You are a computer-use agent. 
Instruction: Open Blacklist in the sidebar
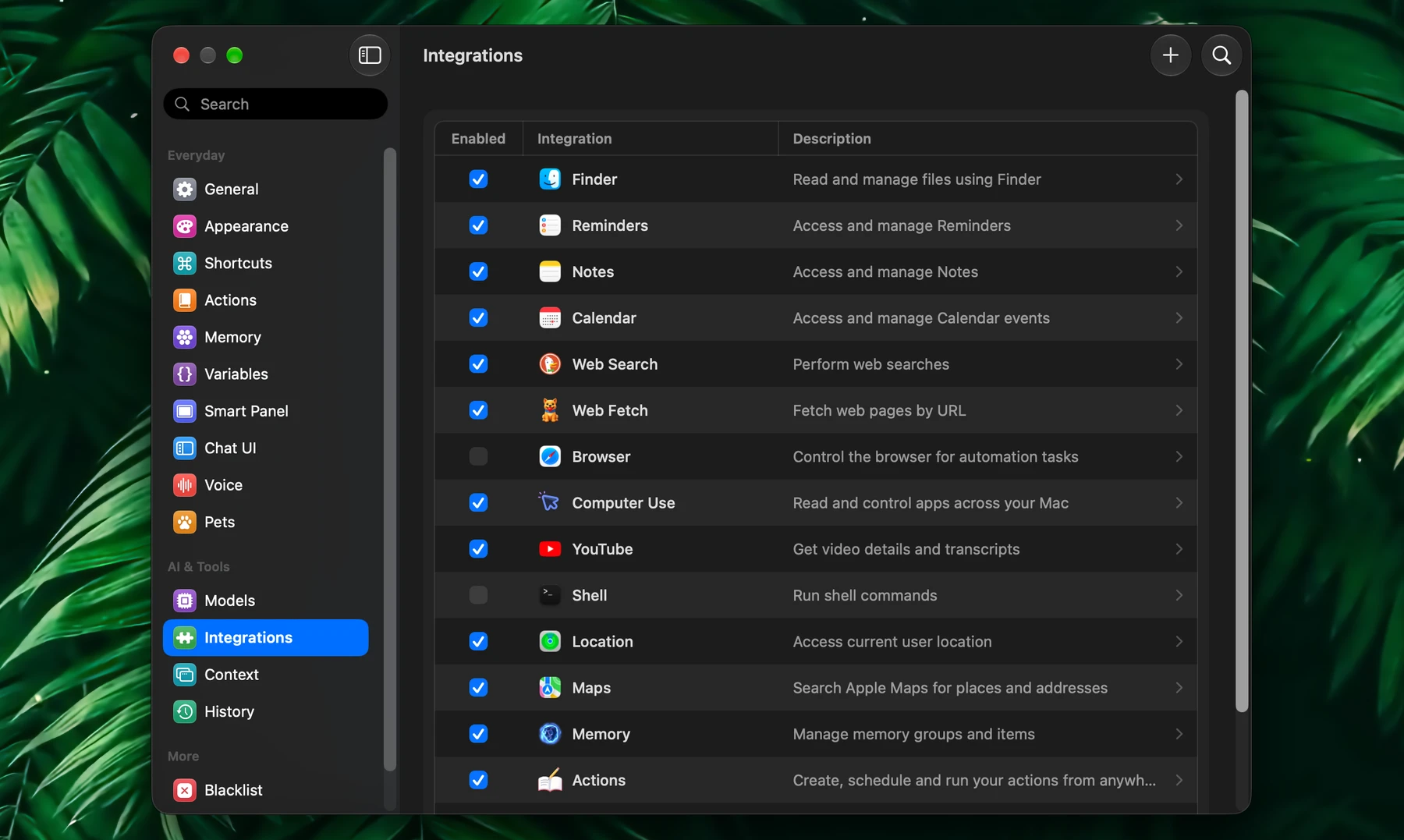265,790
